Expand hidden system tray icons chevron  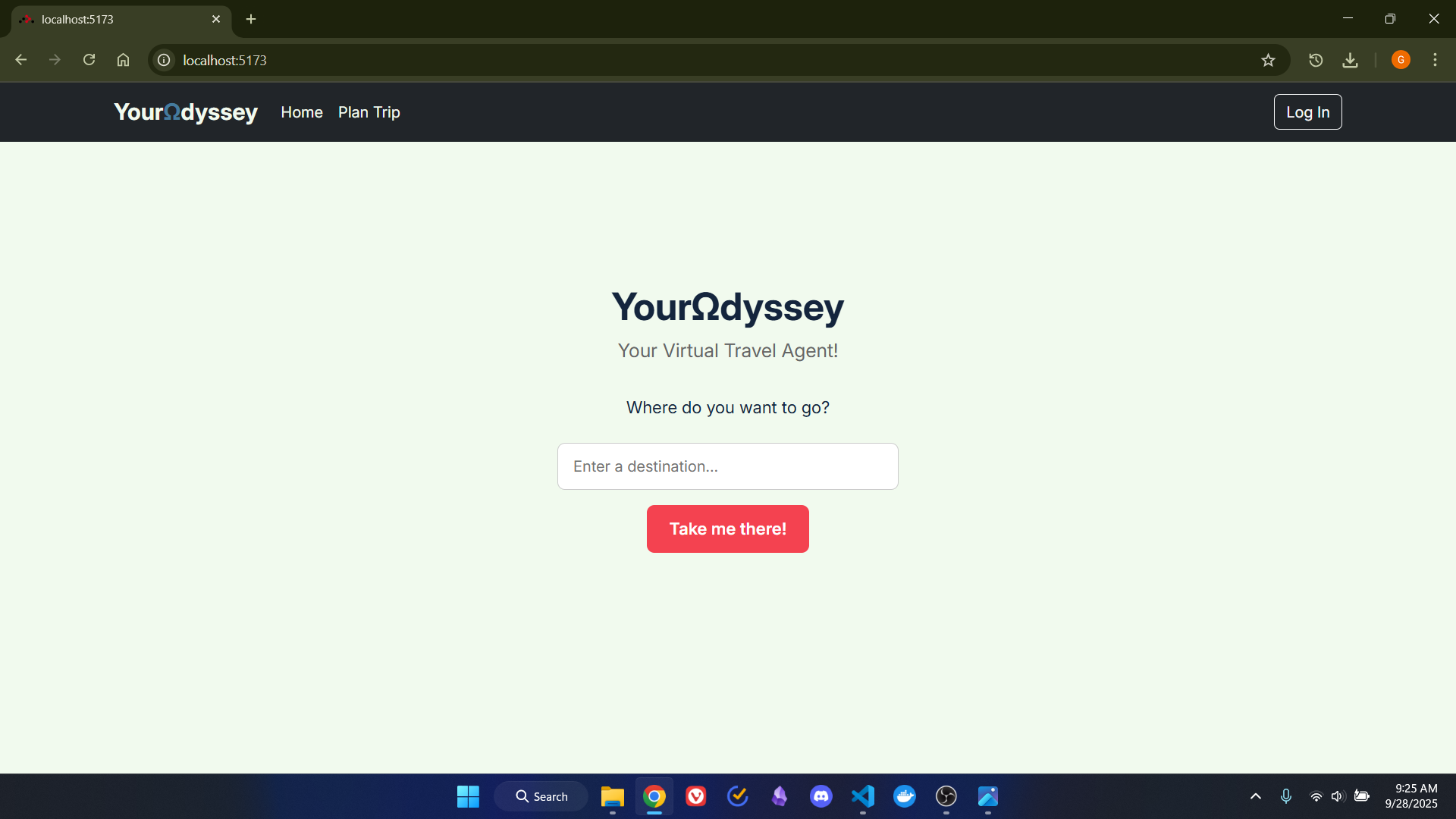coord(1256,796)
